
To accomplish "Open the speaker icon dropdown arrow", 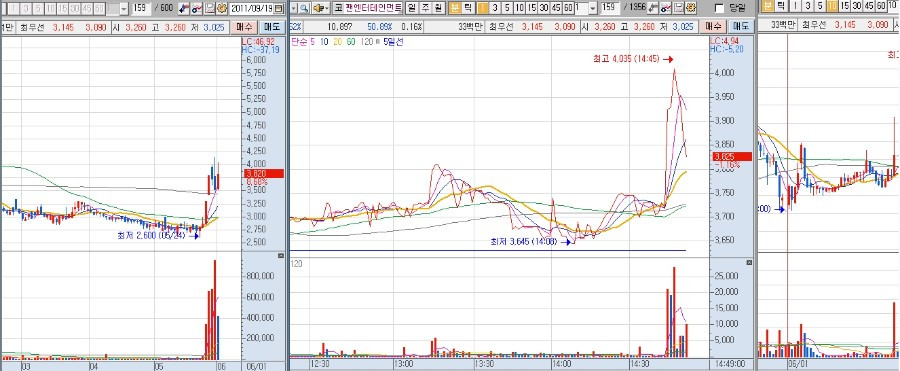I will pyautogui.click(x=328, y=9).
